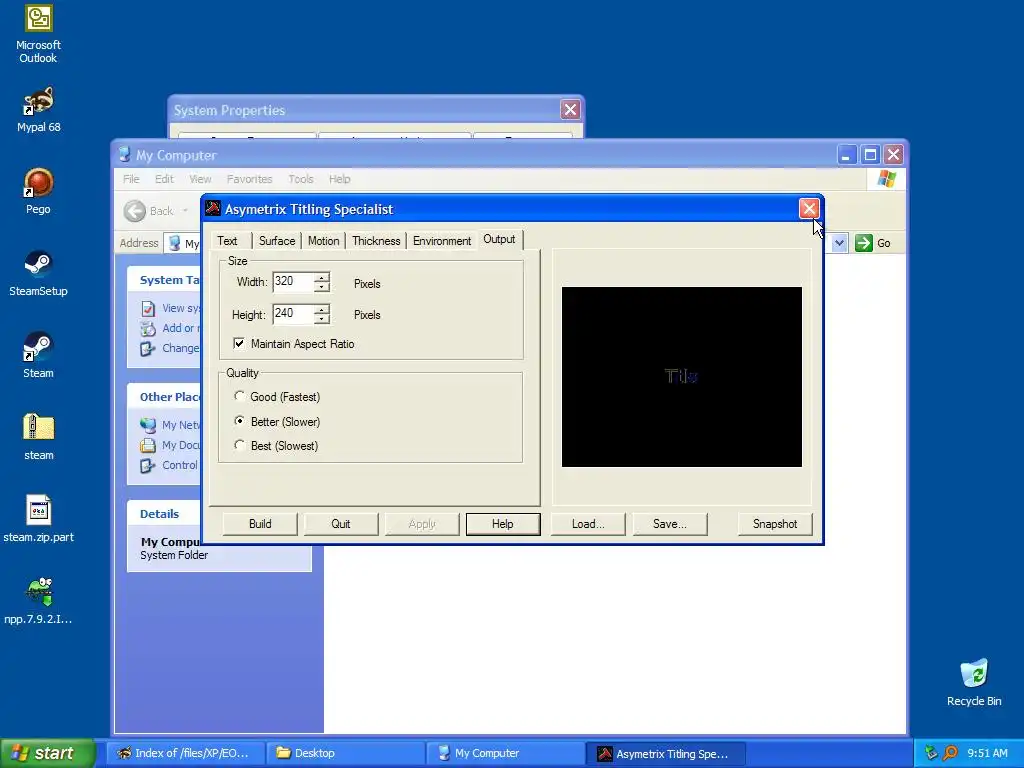Open the File menu in My Computer
Image resolution: width=1024 pixels, height=768 pixels.
coord(131,179)
